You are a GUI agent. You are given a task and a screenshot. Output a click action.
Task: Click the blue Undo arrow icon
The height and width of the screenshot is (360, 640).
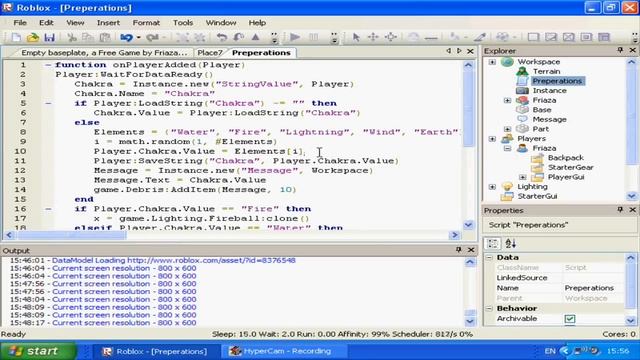point(126,38)
